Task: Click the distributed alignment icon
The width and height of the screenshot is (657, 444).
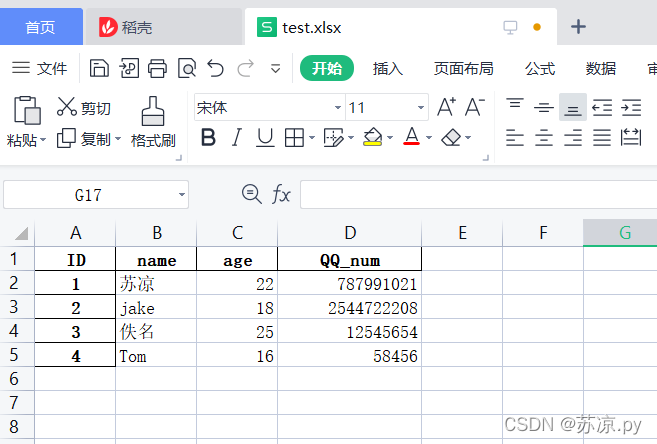Action: 631,137
